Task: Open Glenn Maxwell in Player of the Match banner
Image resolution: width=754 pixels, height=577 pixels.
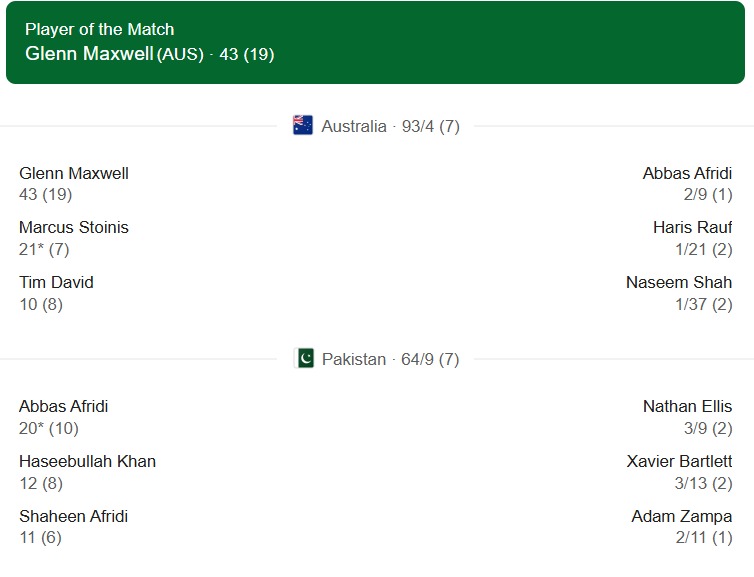Action: [89, 54]
